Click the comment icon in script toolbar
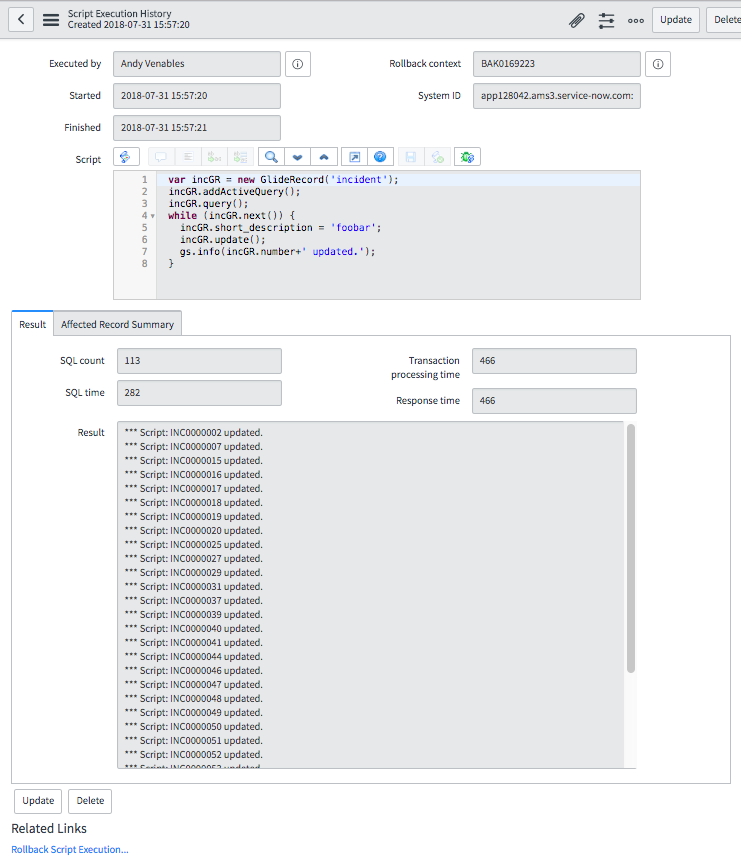Screen dimensions: 741x865 pos(161,157)
